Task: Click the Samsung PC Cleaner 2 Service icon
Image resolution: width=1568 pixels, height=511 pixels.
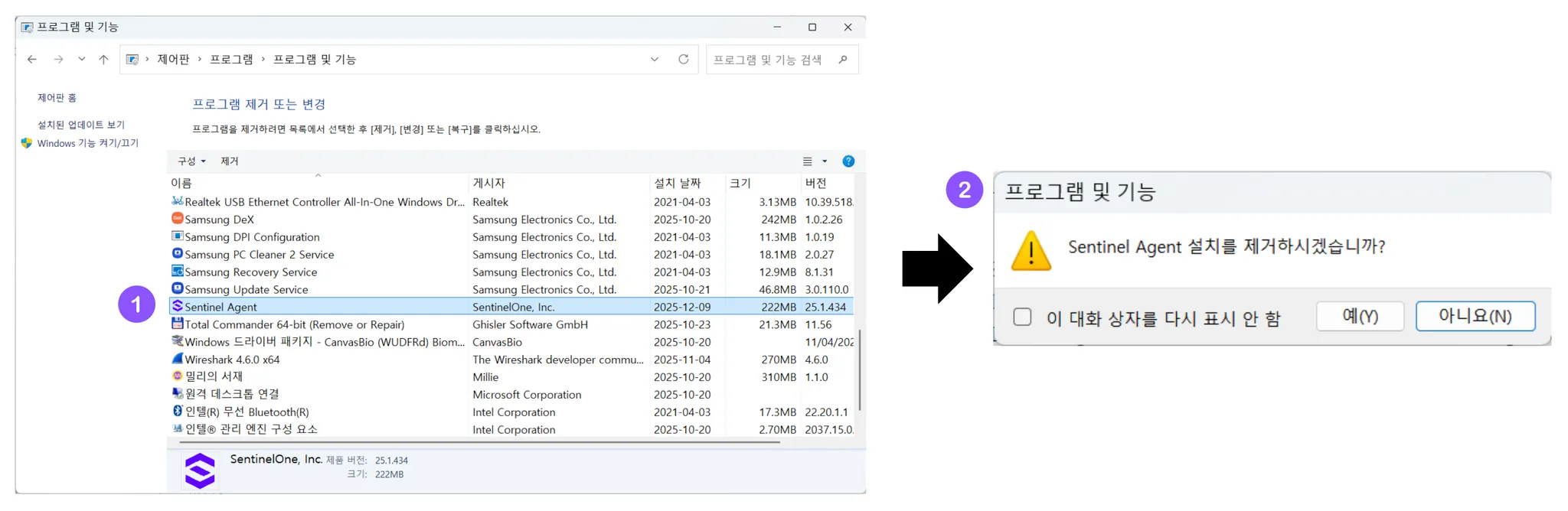Action: tap(177, 254)
